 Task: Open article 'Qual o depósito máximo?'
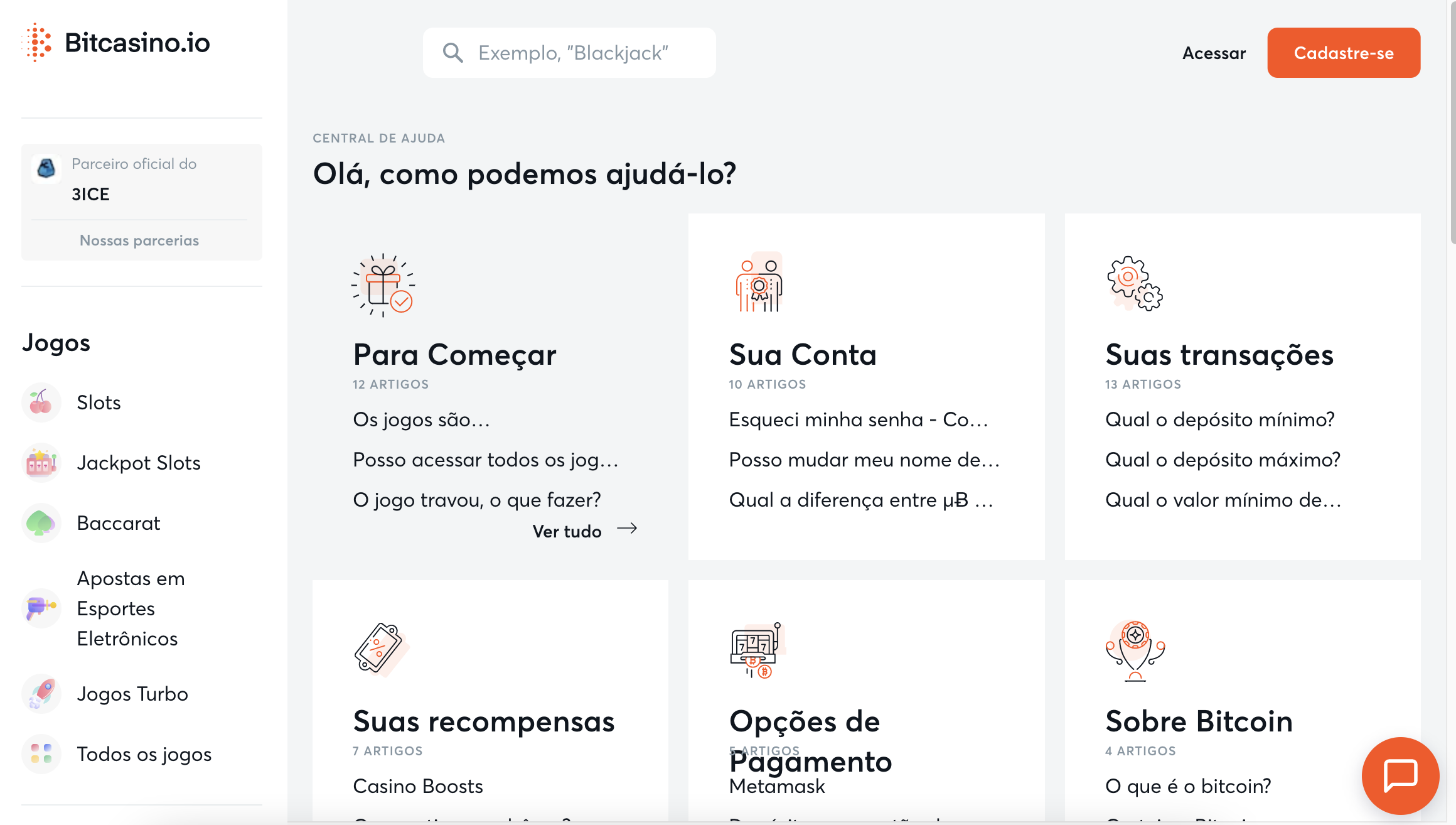point(1223,460)
